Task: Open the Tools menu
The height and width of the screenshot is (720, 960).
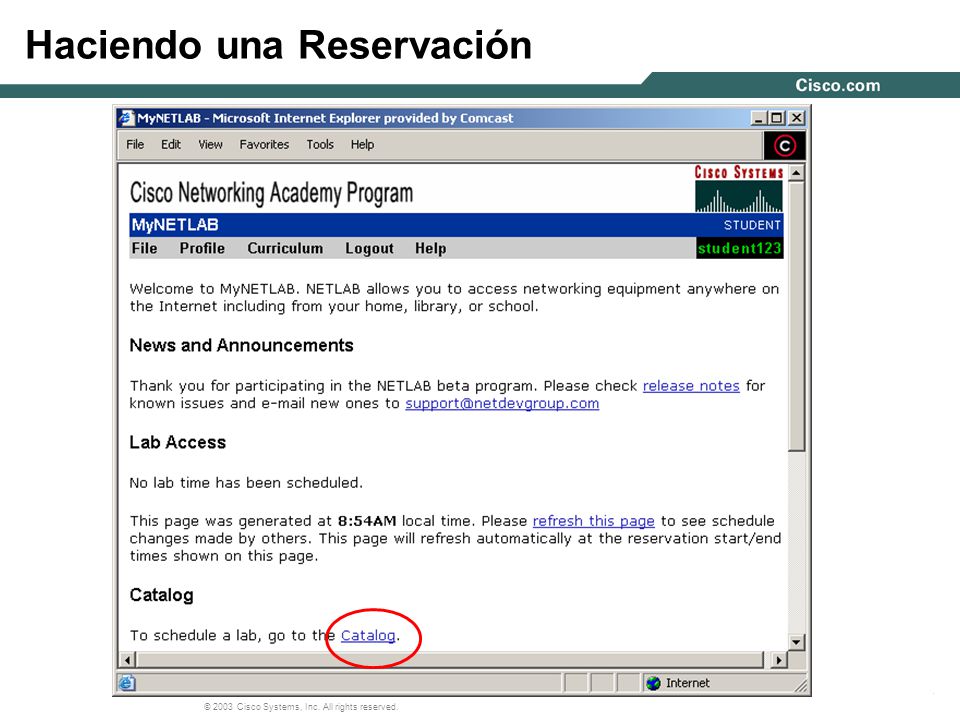Action: 320,144
